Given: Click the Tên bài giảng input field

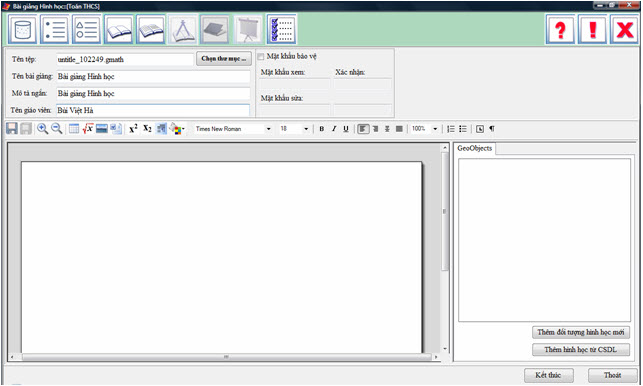Looking at the screenshot, I should (x=153, y=76).
